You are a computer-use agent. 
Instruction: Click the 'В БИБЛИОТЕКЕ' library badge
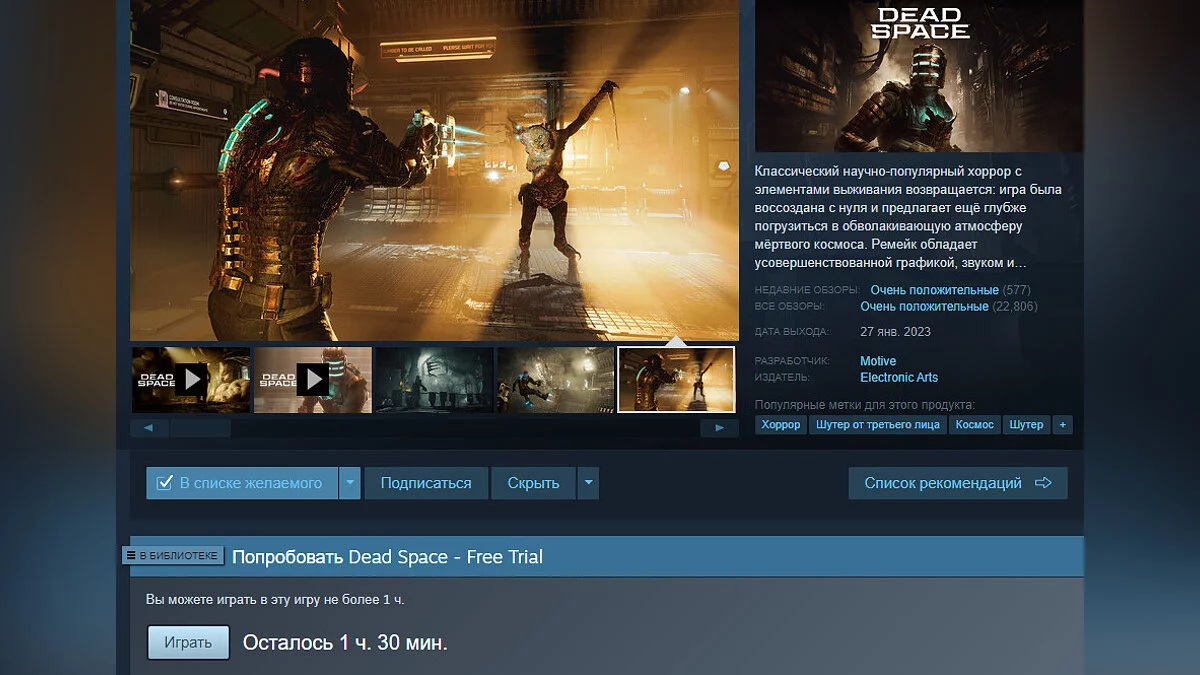(x=172, y=555)
